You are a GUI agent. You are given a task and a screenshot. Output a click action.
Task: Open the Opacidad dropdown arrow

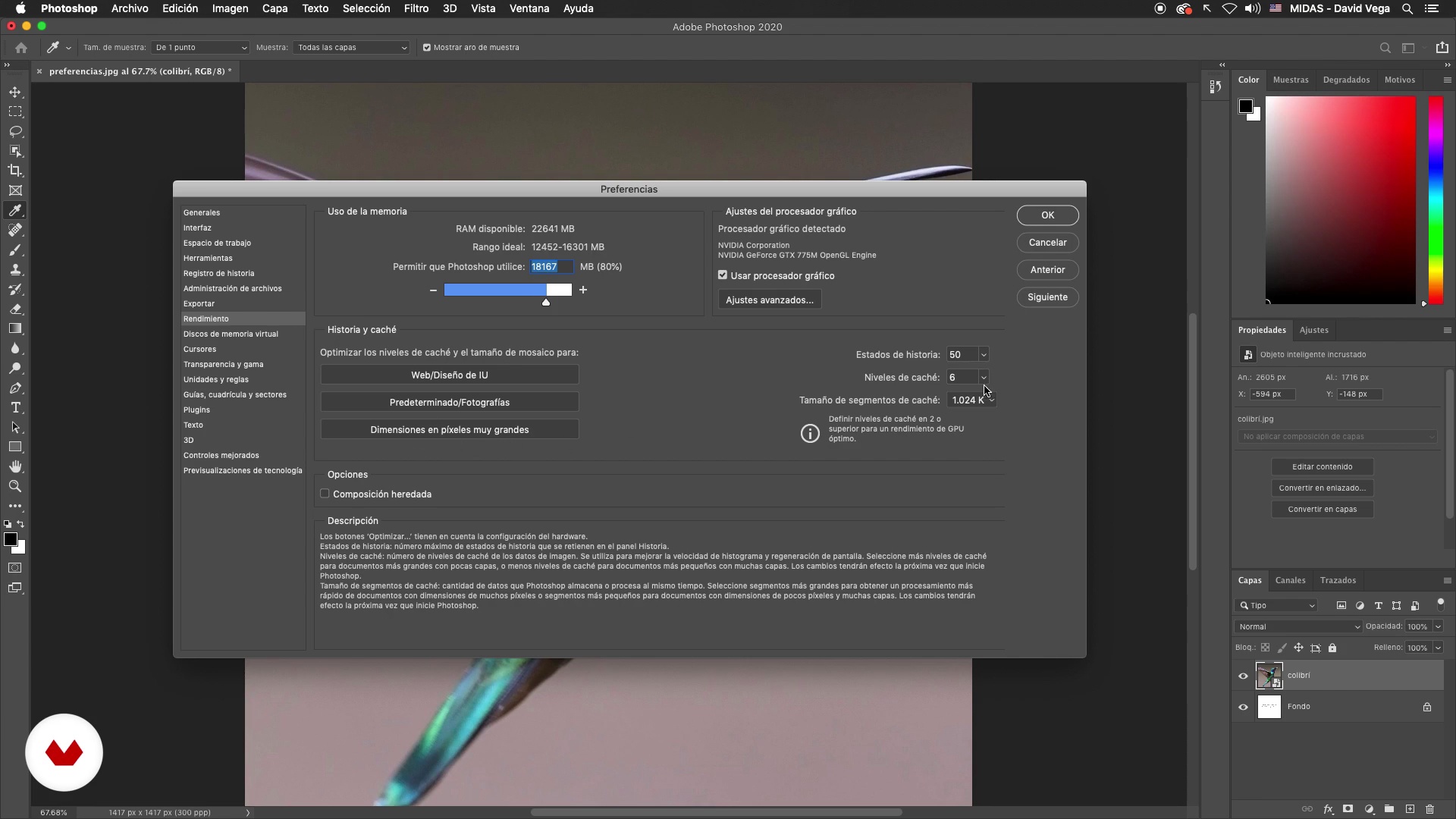click(1438, 626)
